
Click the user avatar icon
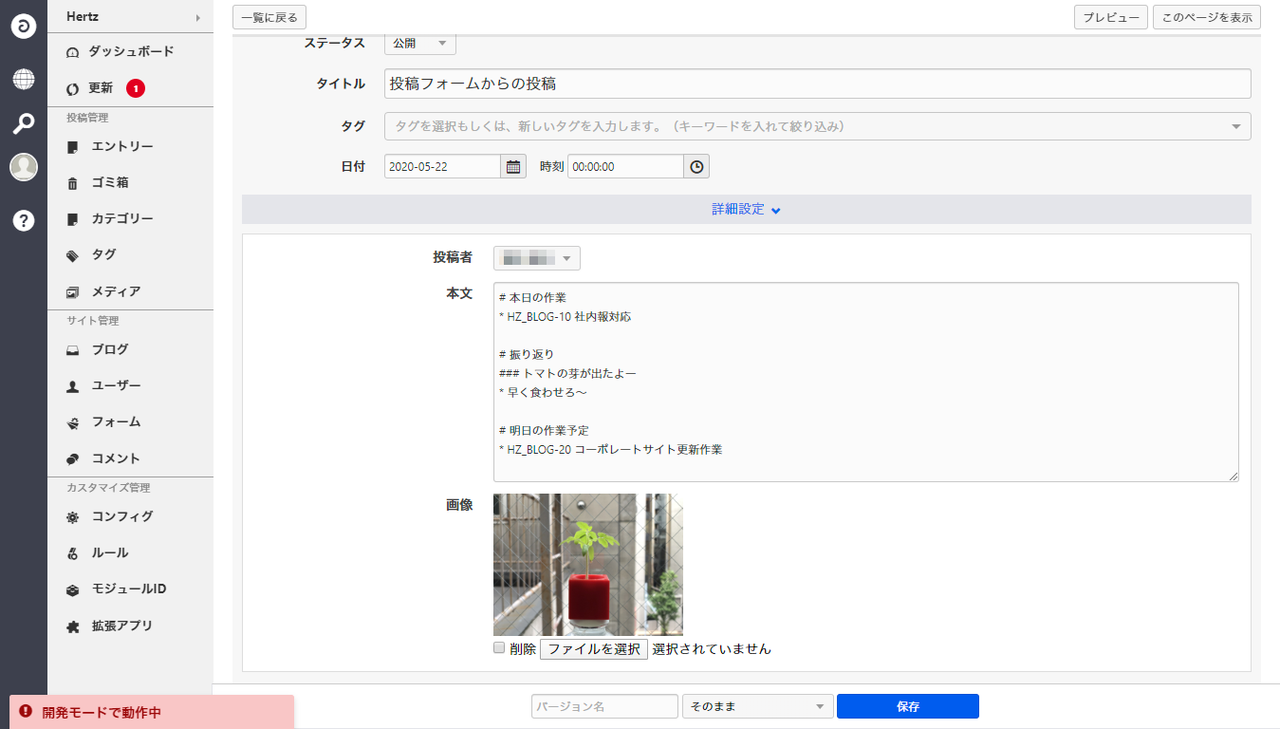(23, 168)
